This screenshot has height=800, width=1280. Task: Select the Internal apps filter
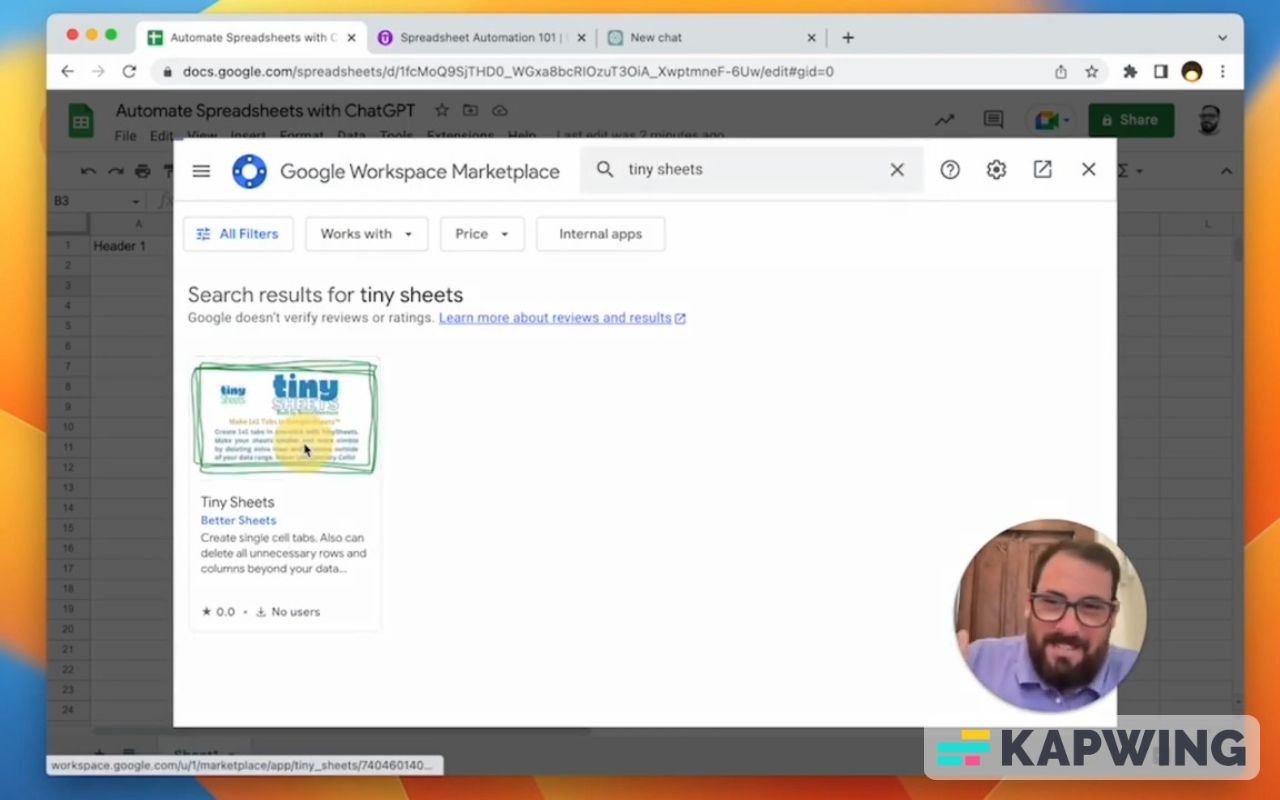click(x=600, y=234)
